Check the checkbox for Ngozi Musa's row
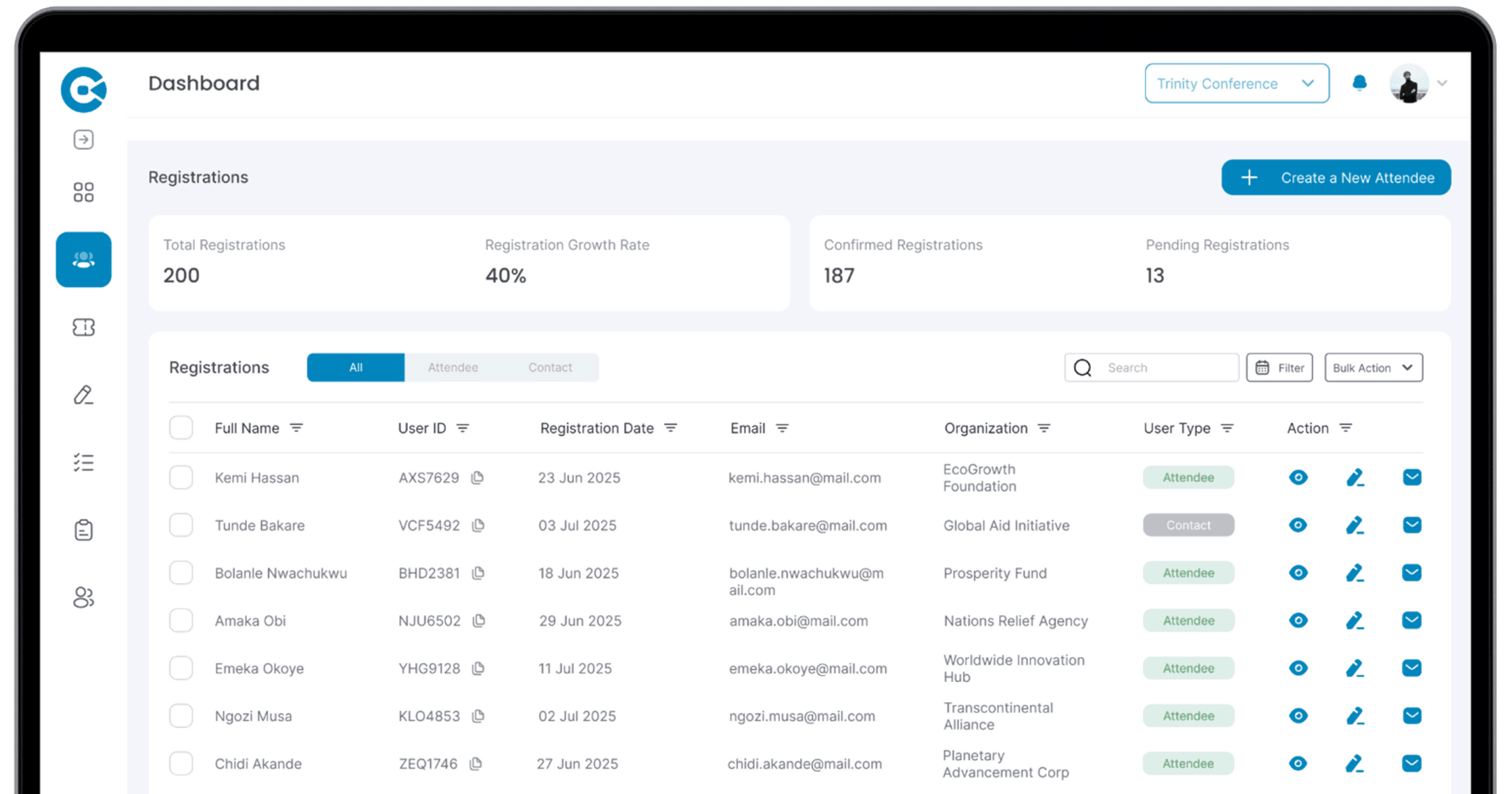The image size is (1512, 794). pos(180,715)
